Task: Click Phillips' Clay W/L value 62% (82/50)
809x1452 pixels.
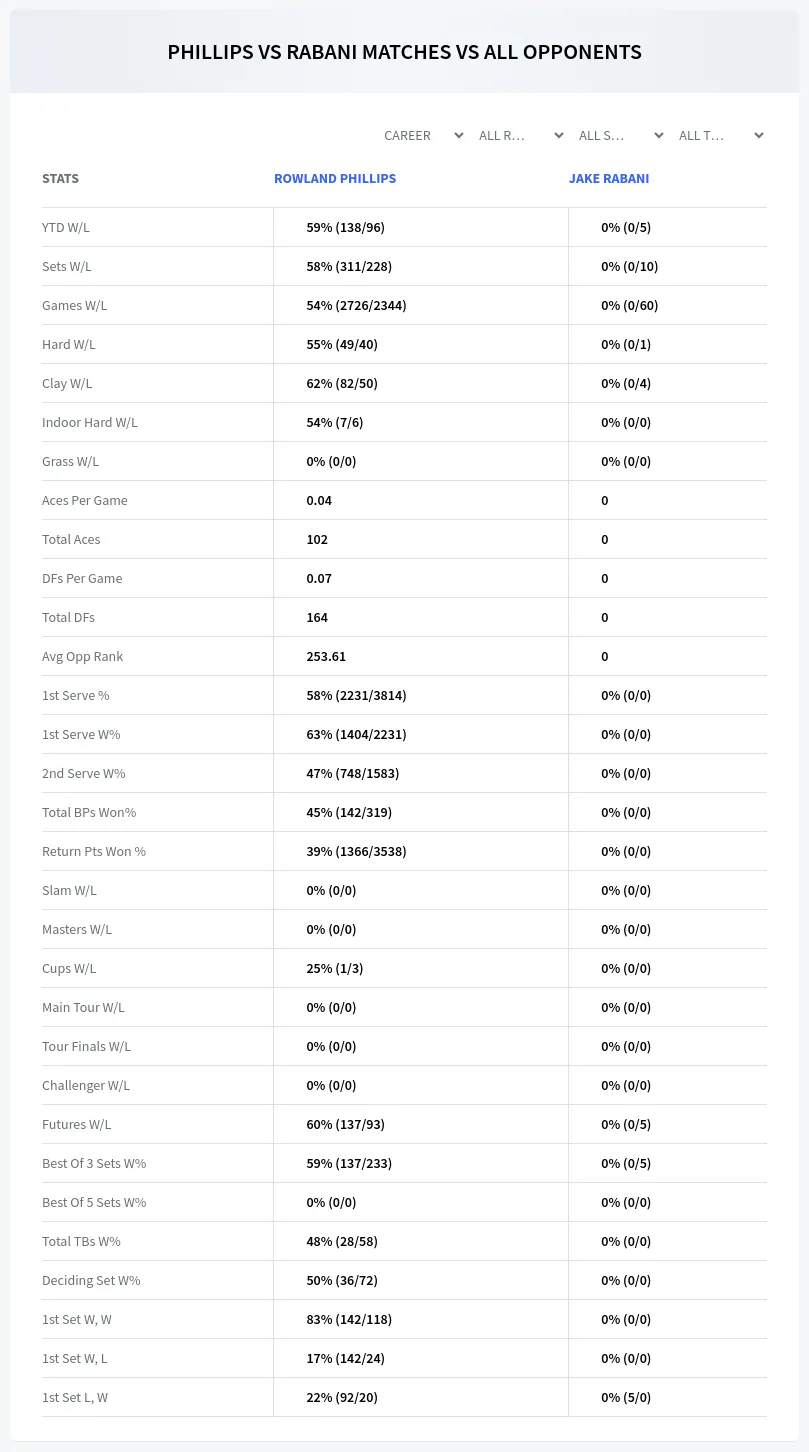Action: coord(342,383)
